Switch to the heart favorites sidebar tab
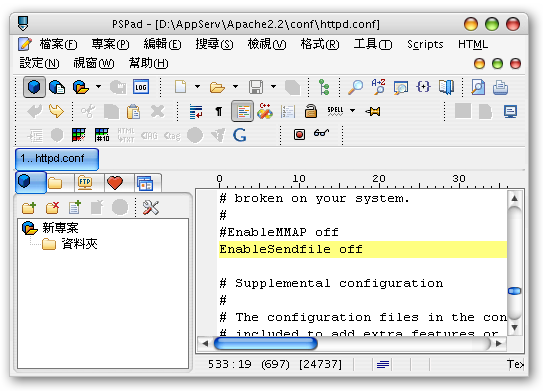This screenshot has width=543, height=391. click(119, 182)
